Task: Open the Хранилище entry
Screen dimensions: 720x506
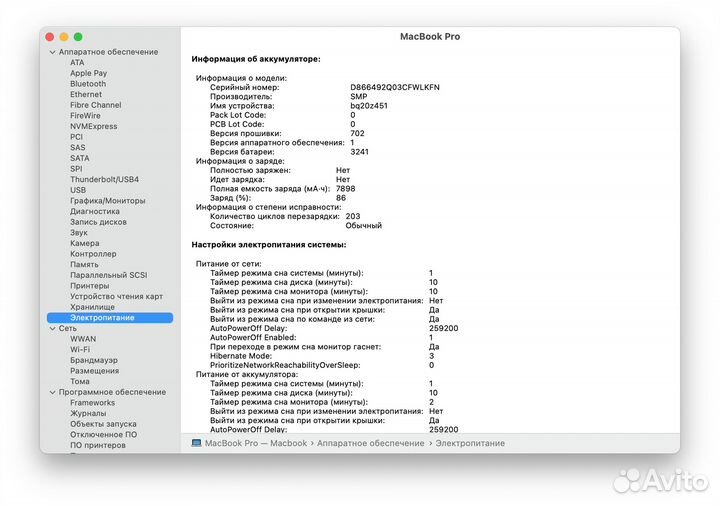Action: (92, 307)
